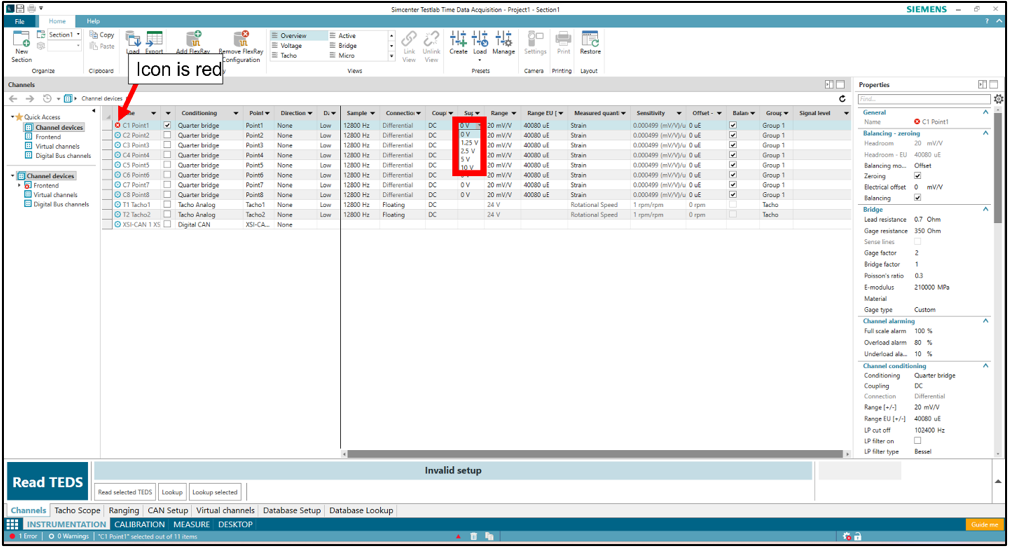Viewport: 1010px width, 547px height.
Task: Collapse the Channel alarming section
Action: [x=986, y=321]
